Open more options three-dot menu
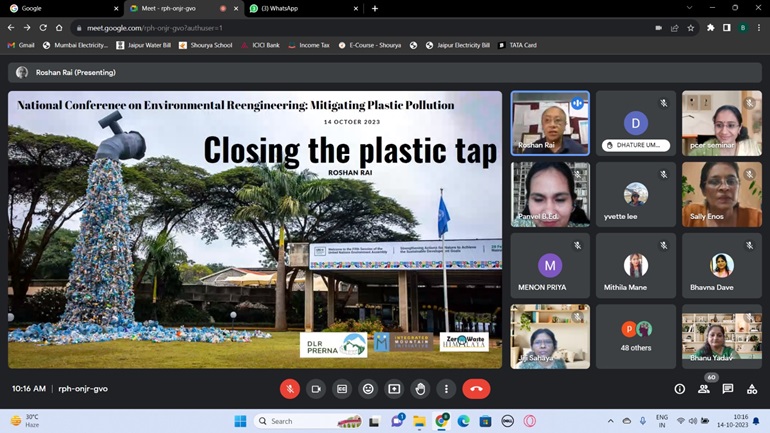The height and width of the screenshot is (433, 770). point(446,389)
